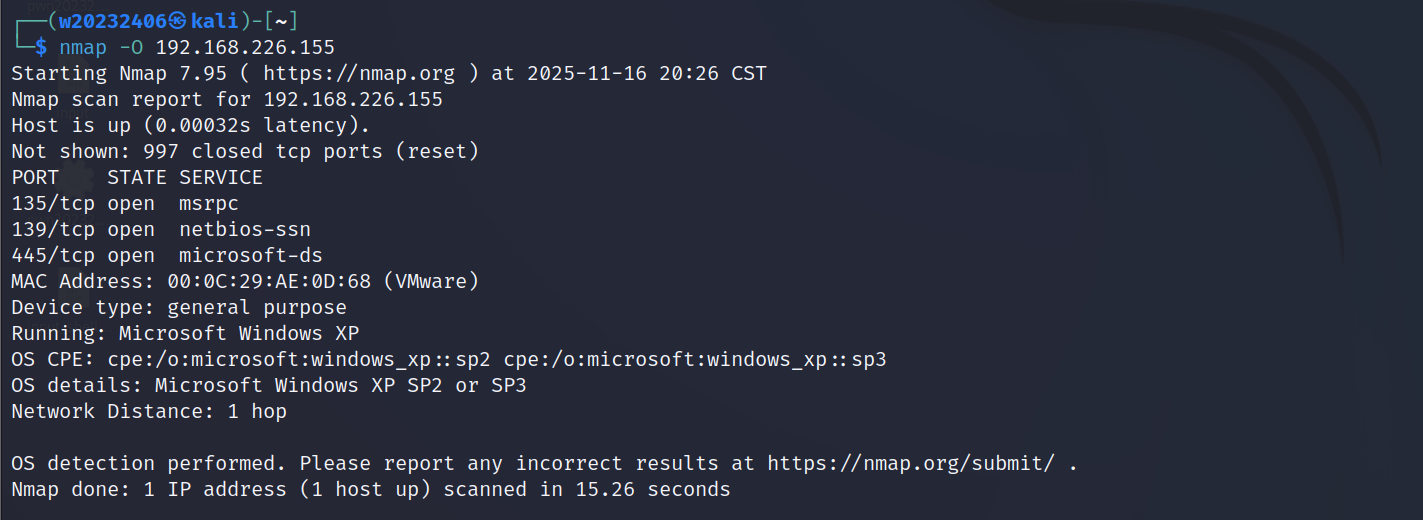Select the 445/tcp port entry
The height and width of the screenshot is (520, 1423).
[x=53, y=255]
